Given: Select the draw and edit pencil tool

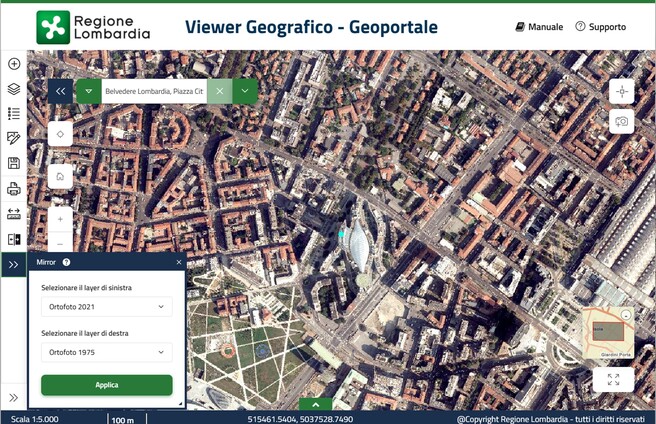Looking at the screenshot, I should point(14,138).
